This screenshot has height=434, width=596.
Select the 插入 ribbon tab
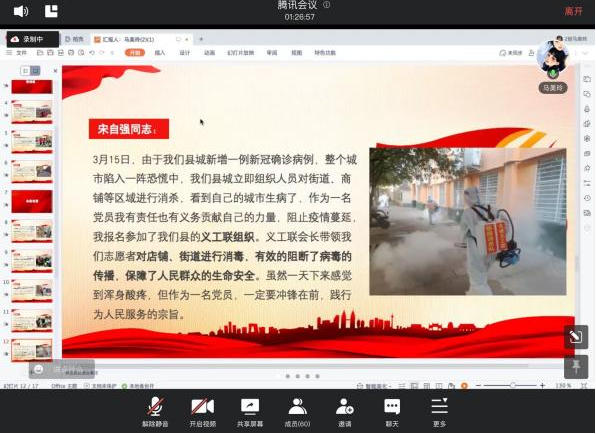coord(160,53)
